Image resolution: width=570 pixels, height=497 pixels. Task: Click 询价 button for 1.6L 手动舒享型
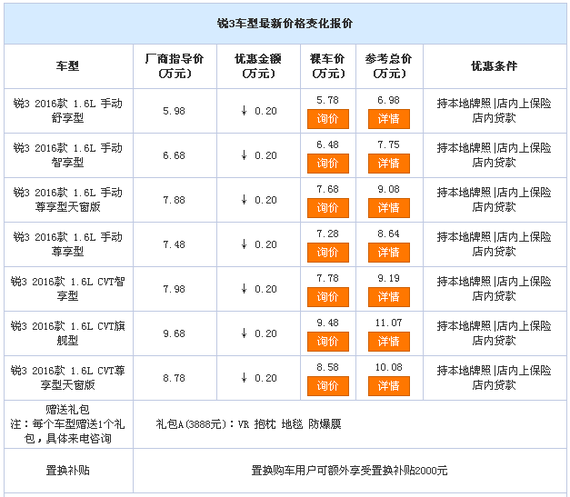click(328, 119)
